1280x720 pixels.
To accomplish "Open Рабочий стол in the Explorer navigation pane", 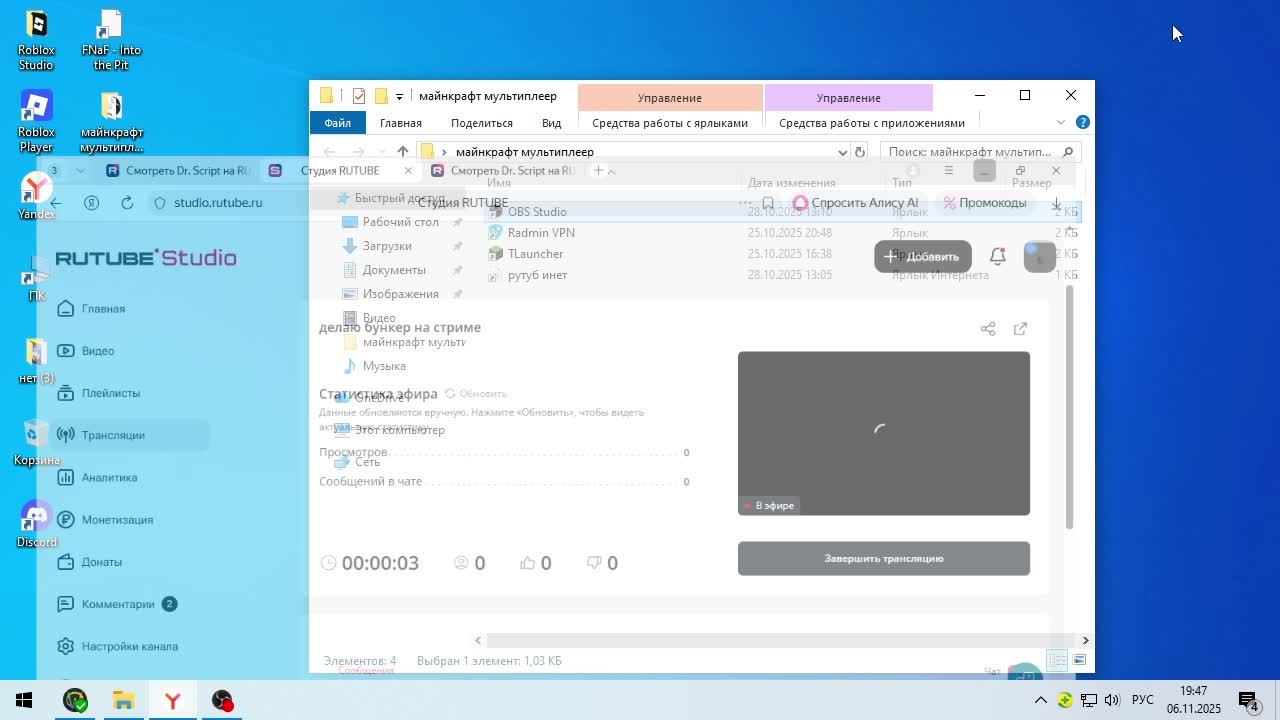I will [x=400, y=222].
